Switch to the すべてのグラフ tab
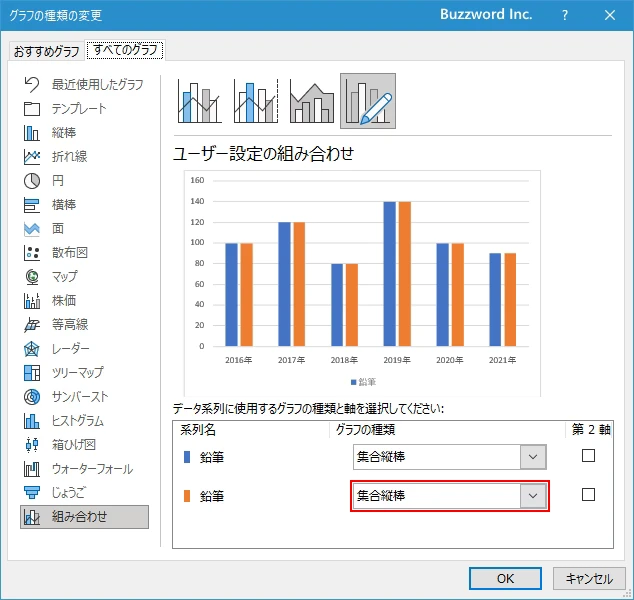This screenshot has height=600, width=634. point(125,50)
